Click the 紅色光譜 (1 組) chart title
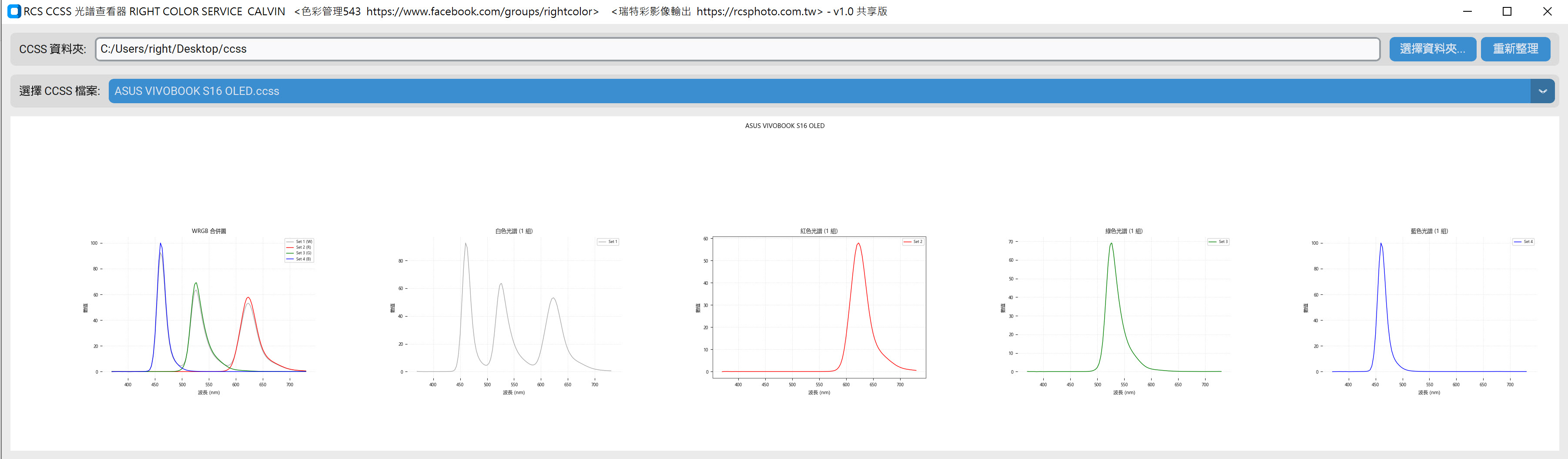The width and height of the screenshot is (1568, 459). tap(819, 231)
